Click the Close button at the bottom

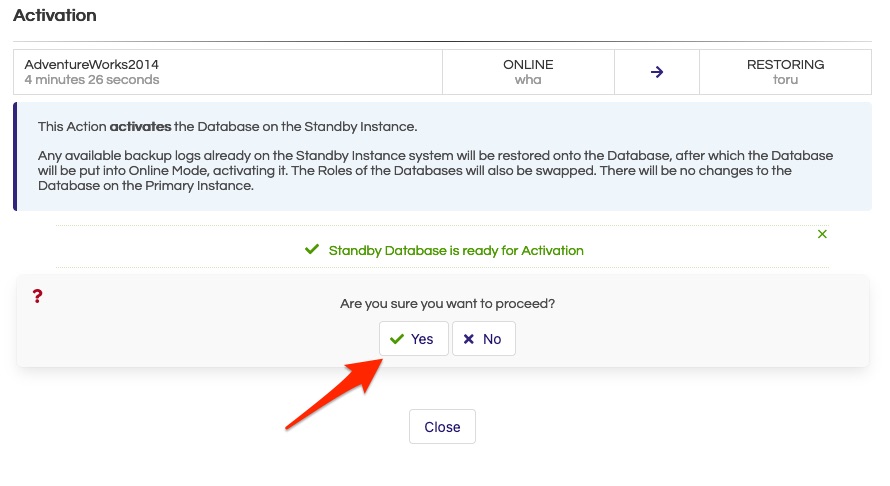(442, 426)
